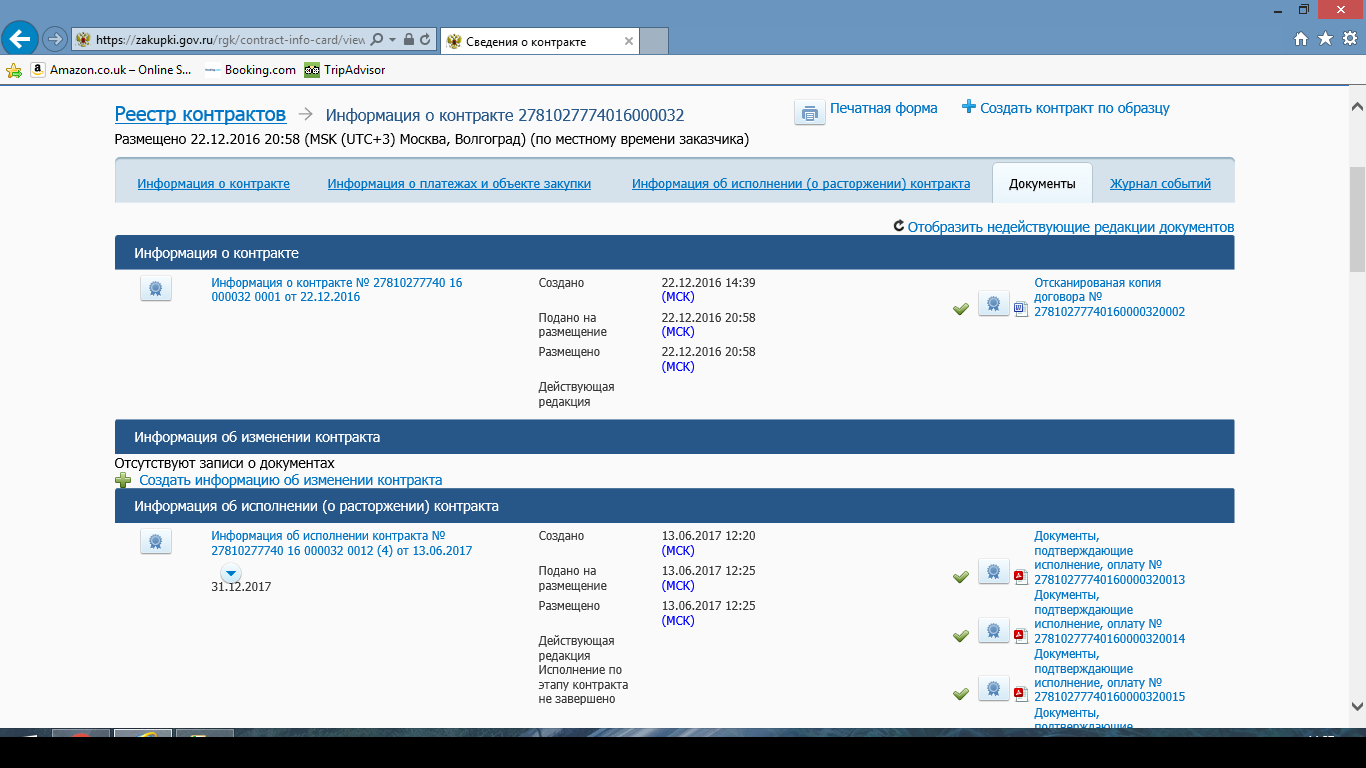Click PDF icon for document ending 320013
The image size is (1366, 768).
tap(1021, 575)
